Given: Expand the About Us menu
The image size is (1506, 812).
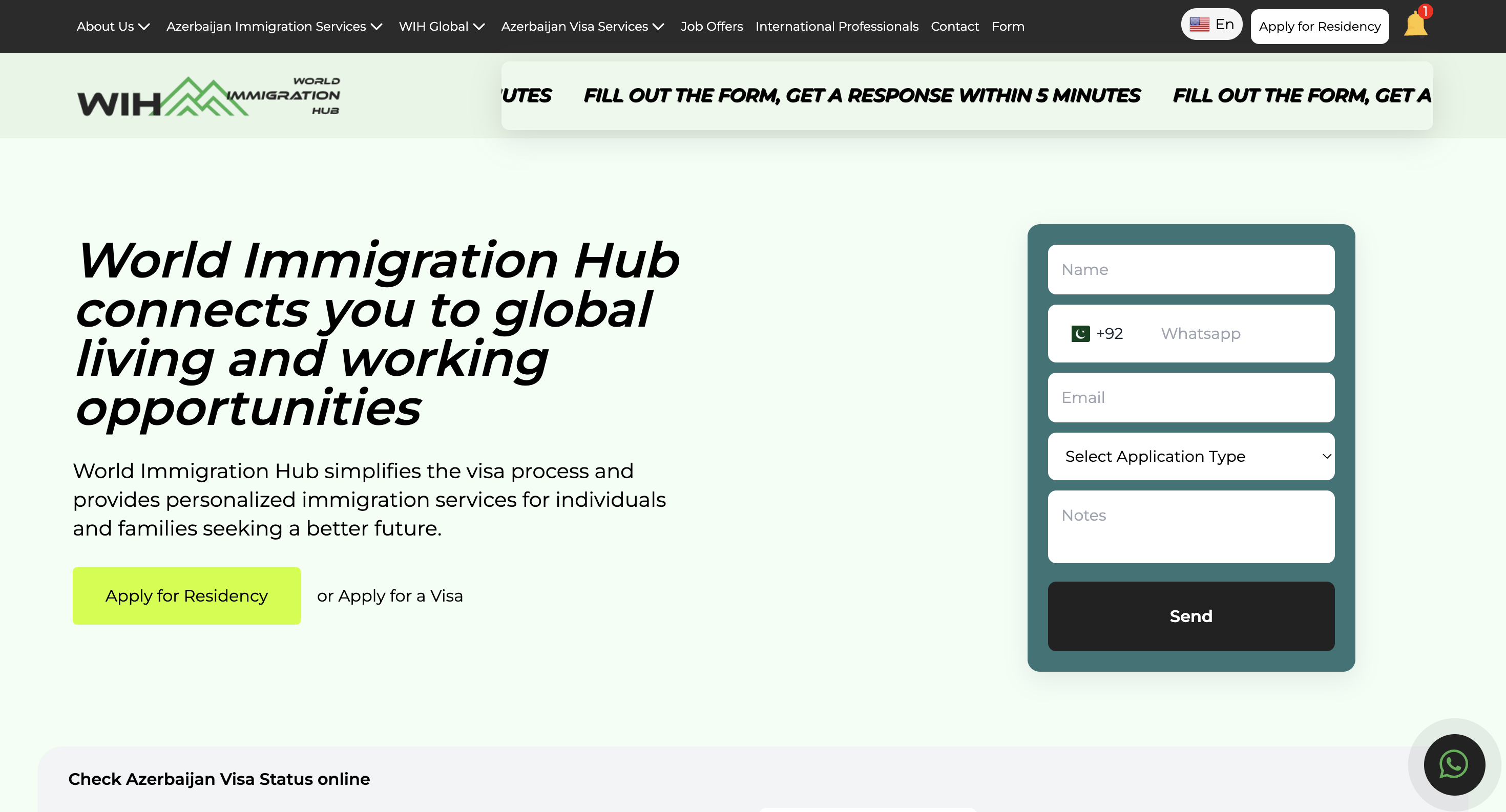Looking at the screenshot, I should 113,26.
